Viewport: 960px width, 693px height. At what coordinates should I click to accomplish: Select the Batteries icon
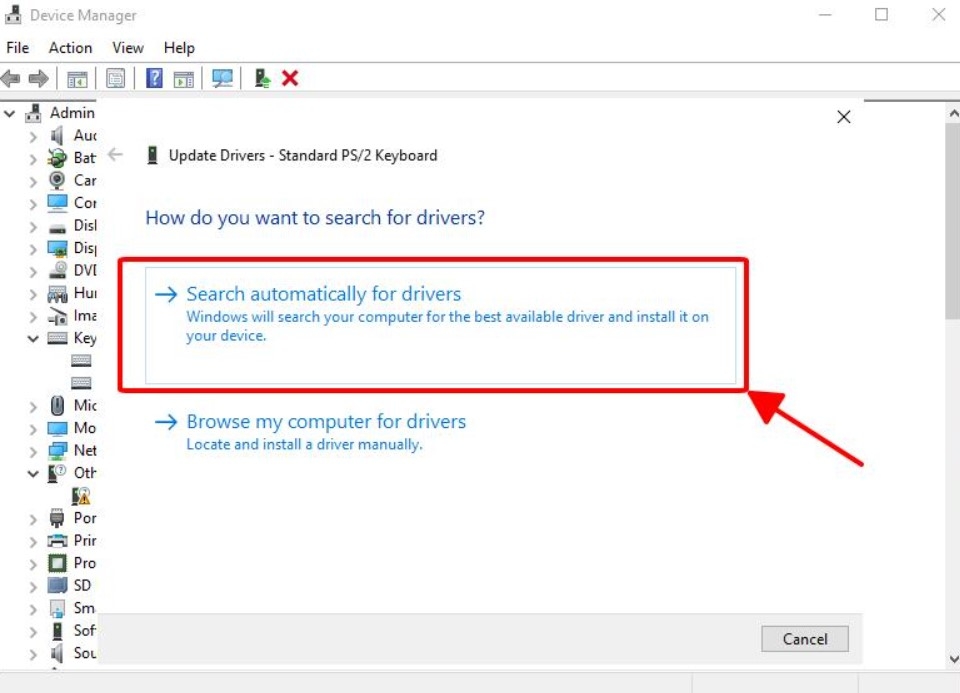coord(57,158)
